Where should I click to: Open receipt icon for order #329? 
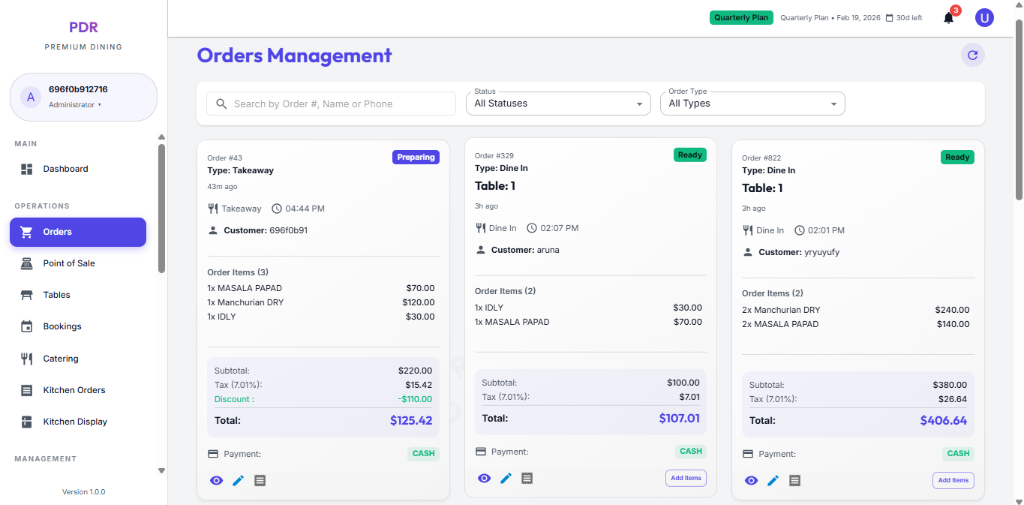tap(527, 478)
